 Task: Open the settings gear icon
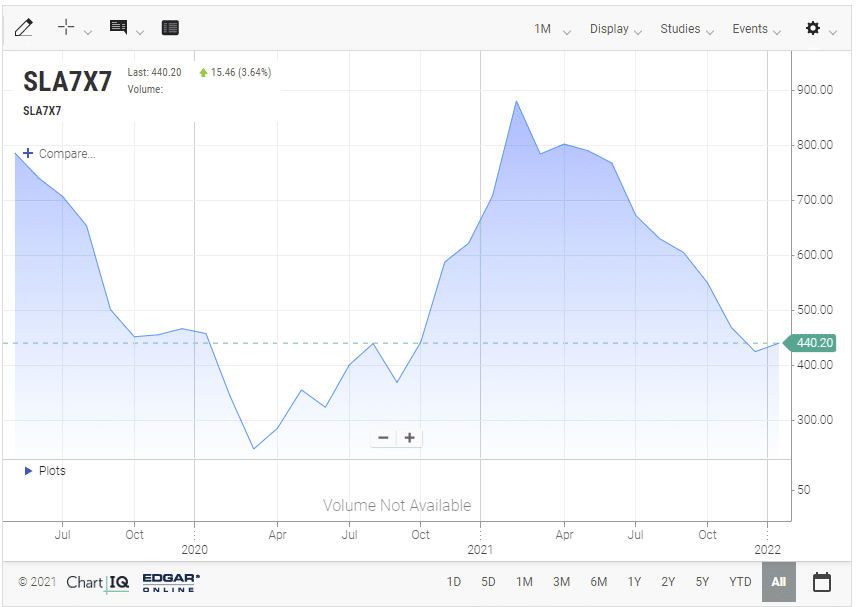(x=813, y=28)
